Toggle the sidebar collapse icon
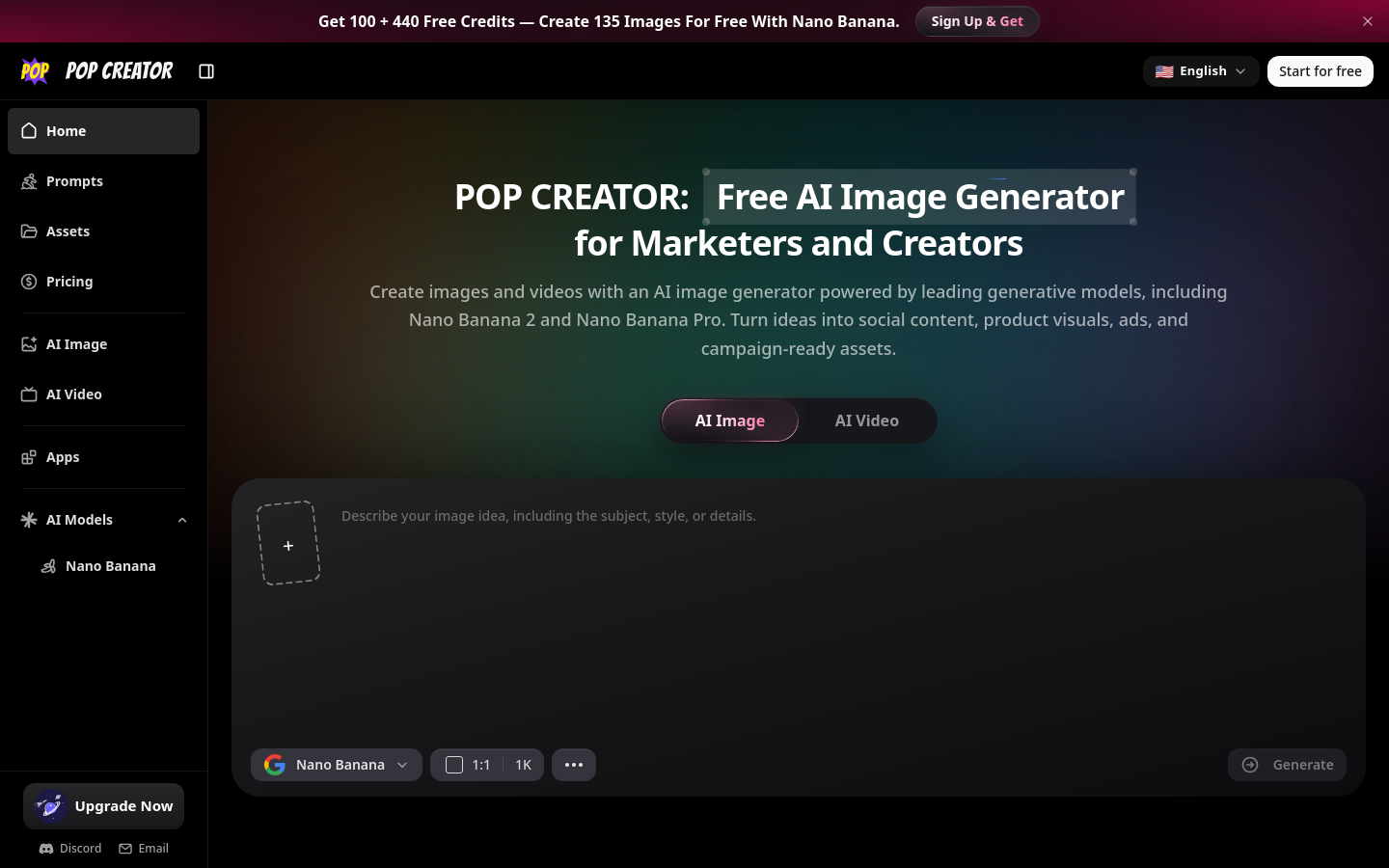The width and height of the screenshot is (1389, 868). 206,71
